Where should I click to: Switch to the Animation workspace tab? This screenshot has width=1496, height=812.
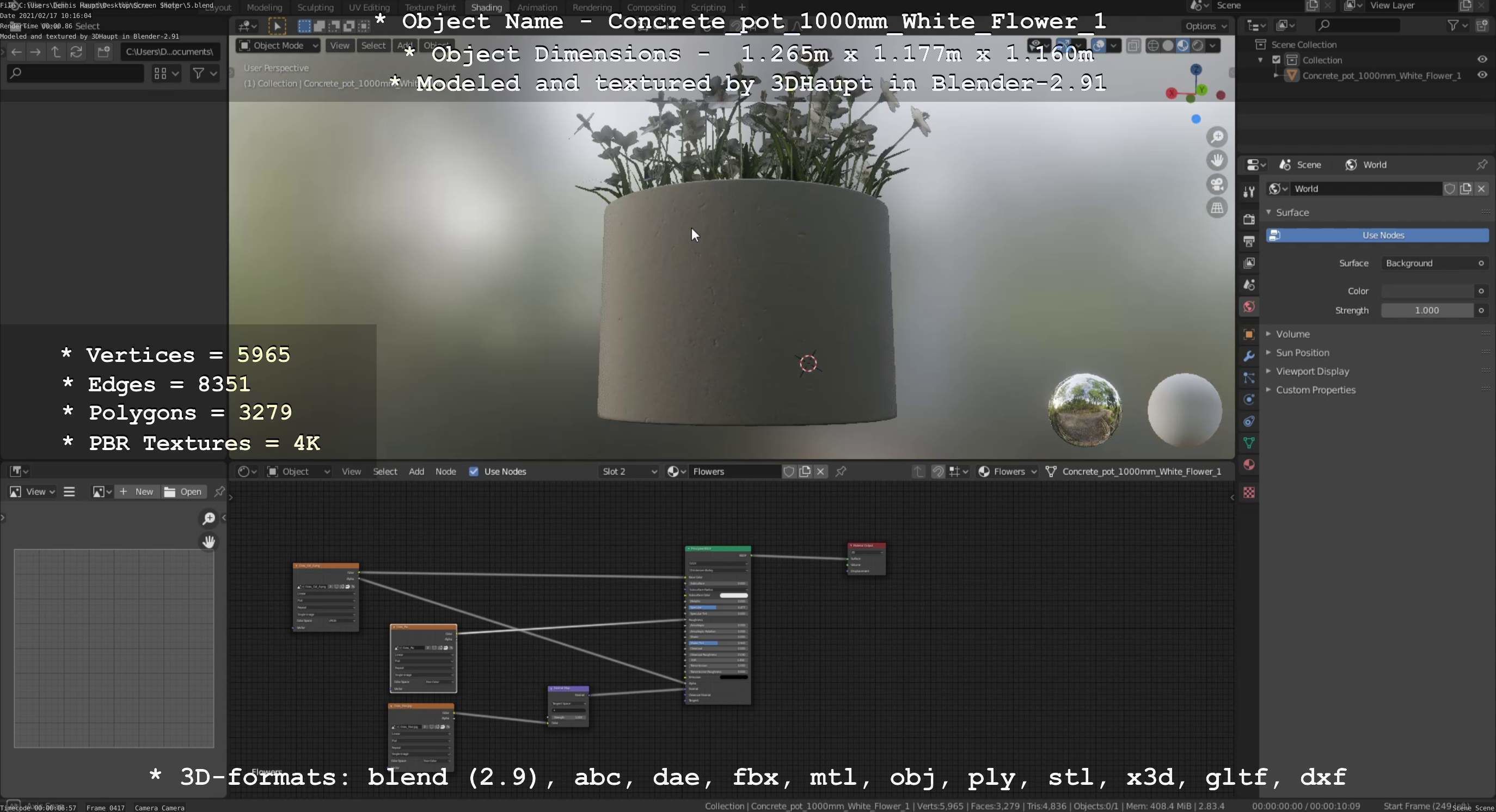537,8
